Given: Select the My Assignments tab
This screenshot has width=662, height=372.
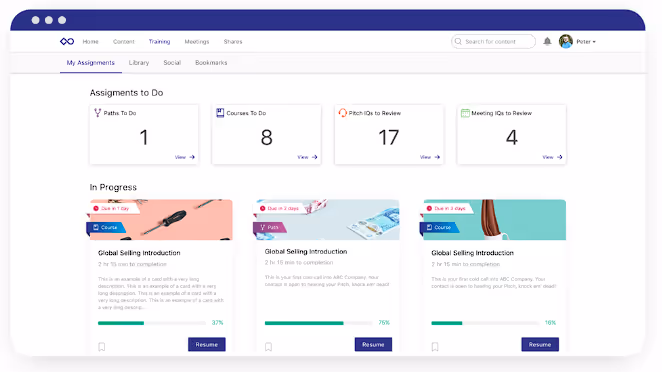Looking at the screenshot, I should point(91,62).
